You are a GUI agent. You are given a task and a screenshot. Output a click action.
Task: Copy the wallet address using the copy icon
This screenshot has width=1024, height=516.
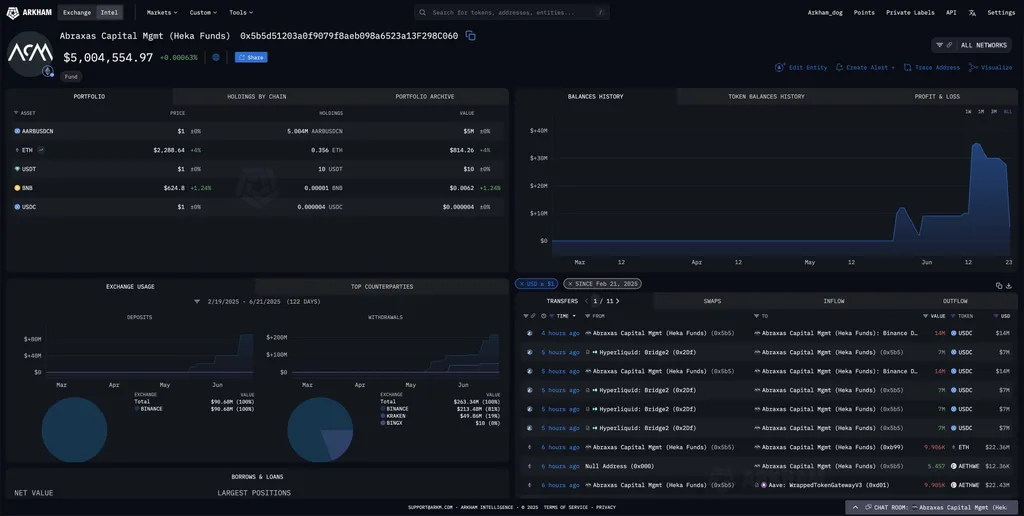[x=471, y=36]
